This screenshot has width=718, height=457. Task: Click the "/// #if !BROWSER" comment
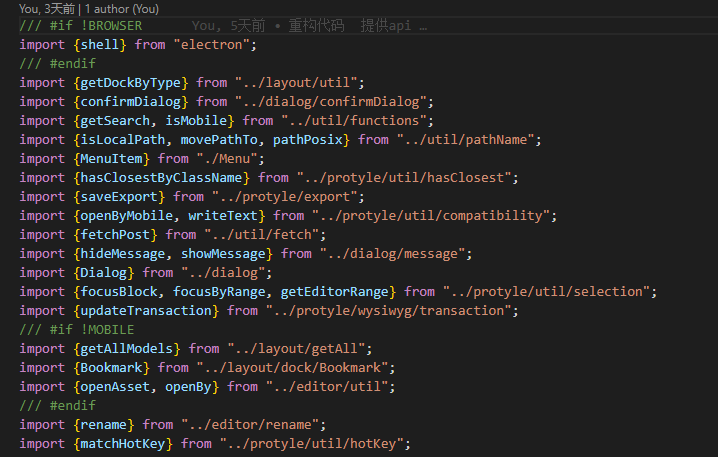[81, 26]
